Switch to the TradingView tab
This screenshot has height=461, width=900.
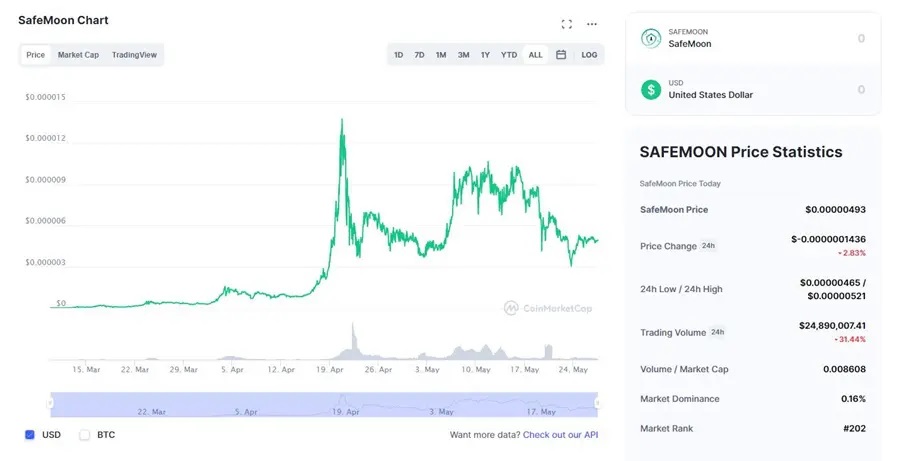(134, 55)
